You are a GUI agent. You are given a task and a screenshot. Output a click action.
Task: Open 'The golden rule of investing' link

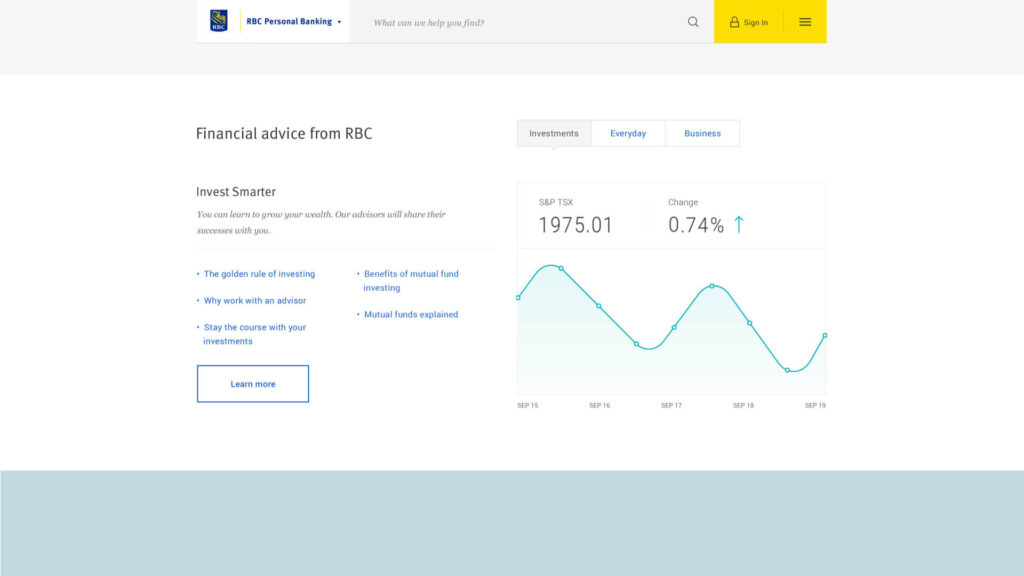tap(259, 274)
